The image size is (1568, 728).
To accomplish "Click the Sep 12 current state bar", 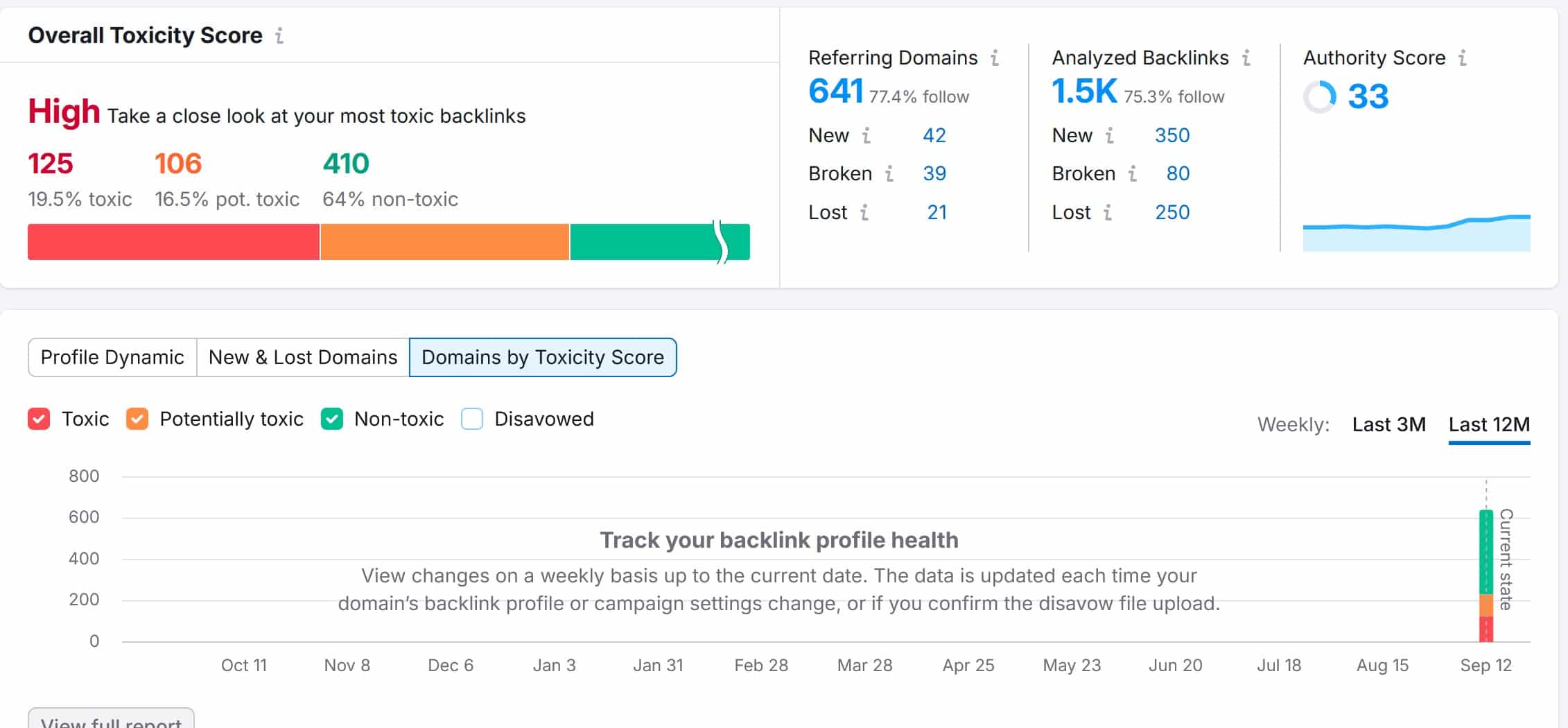I will tap(1486, 575).
